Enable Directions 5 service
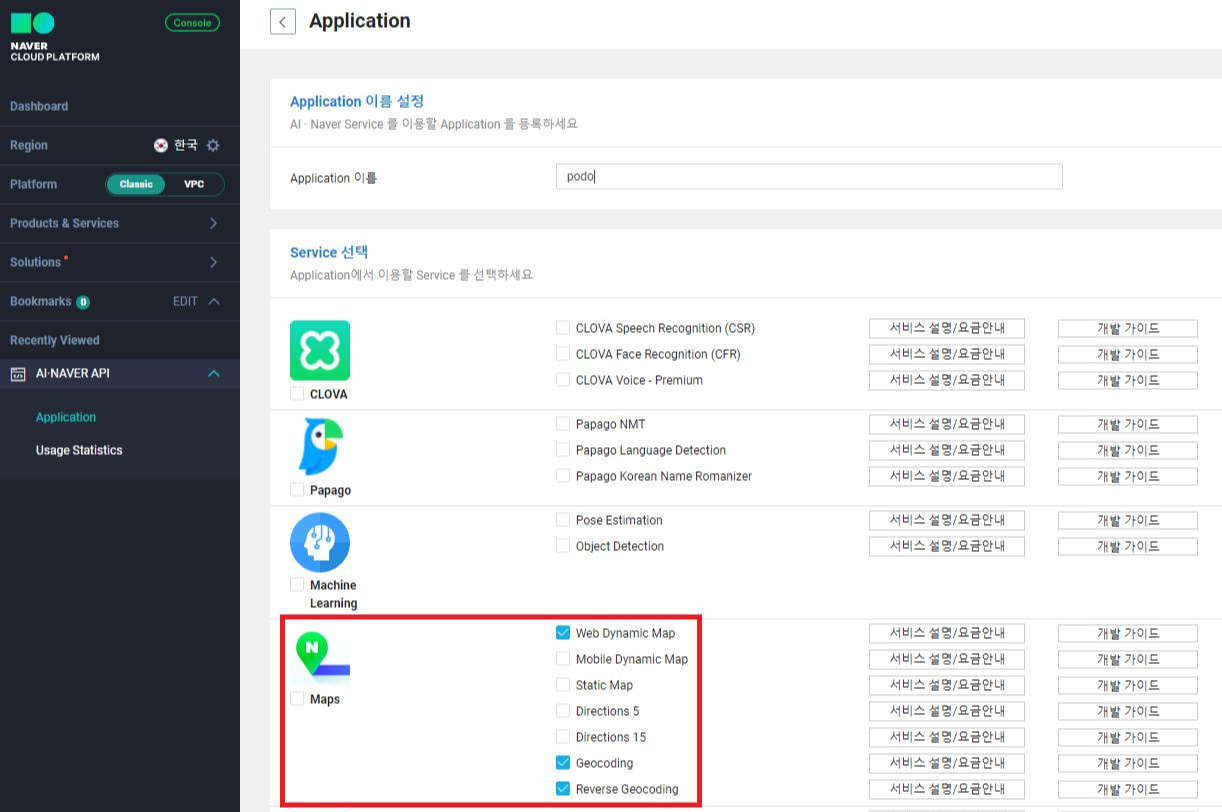The height and width of the screenshot is (812, 1222). tap(563, 711)
